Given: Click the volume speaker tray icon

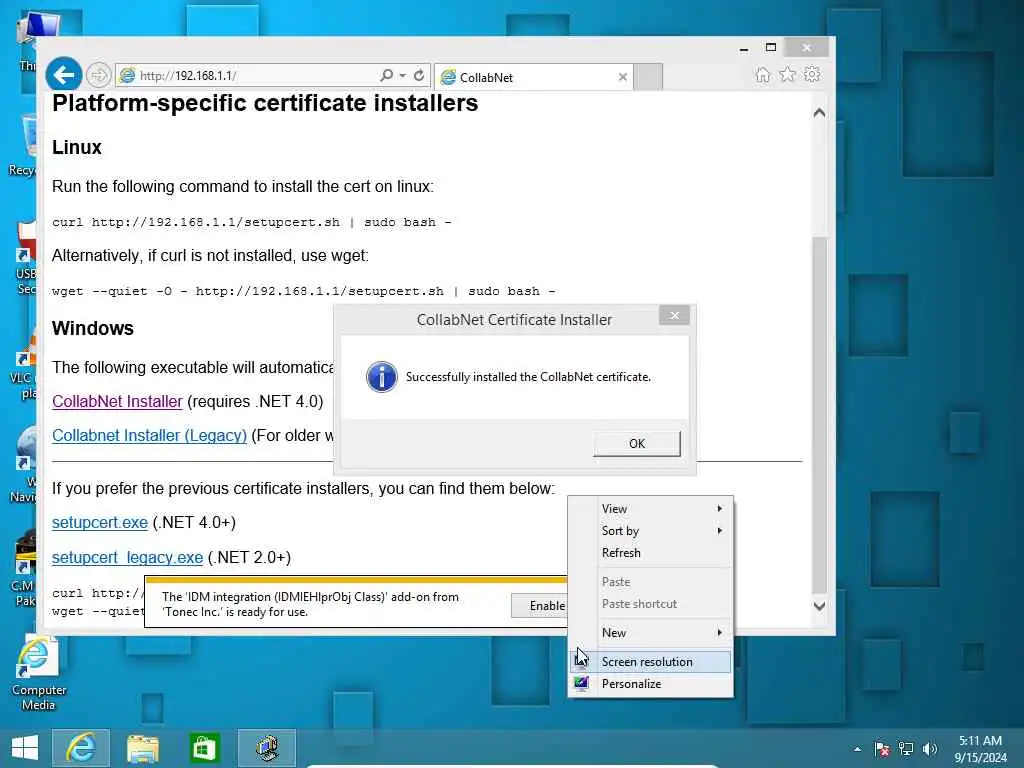Looking at the screenshot, I should click(x=930, y=749).
